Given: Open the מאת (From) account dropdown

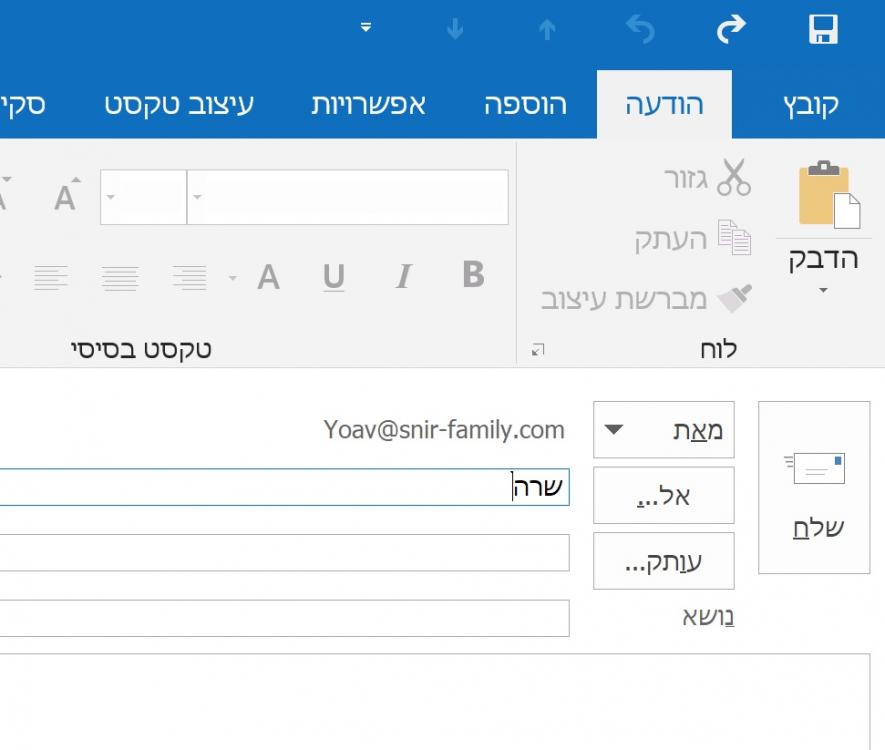Looking at the screenshot, I should 664,429.
